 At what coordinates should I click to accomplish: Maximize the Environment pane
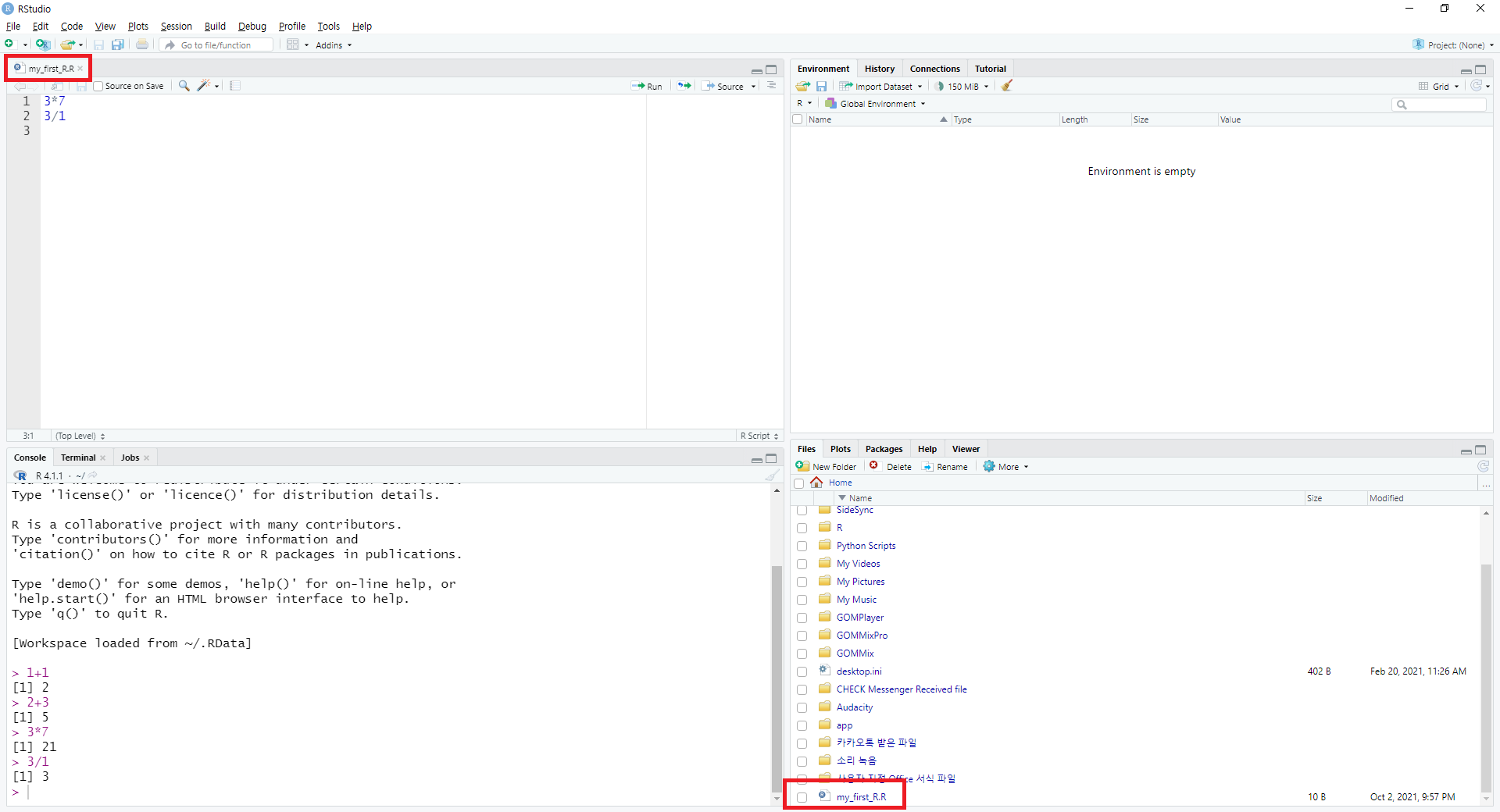(1480, 69)
